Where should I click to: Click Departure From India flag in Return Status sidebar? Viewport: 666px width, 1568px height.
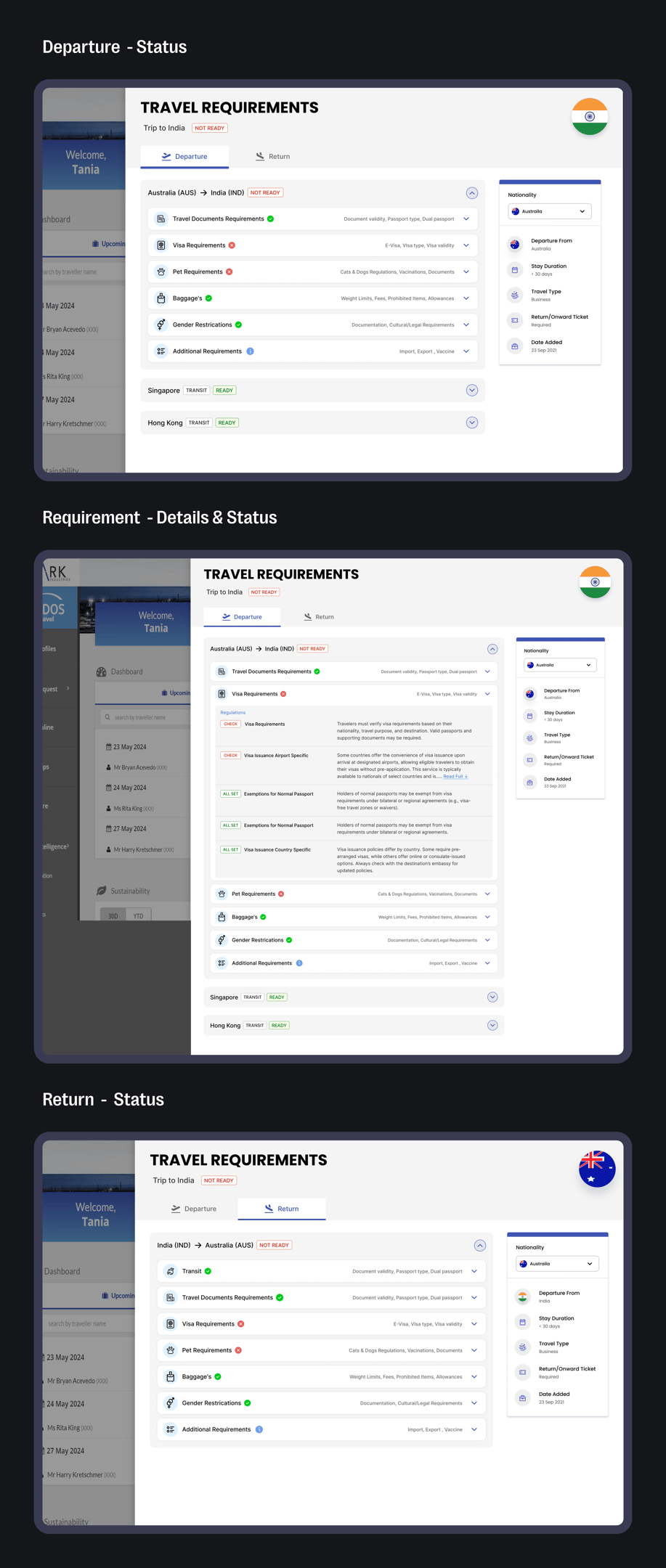coord(523,1297)
